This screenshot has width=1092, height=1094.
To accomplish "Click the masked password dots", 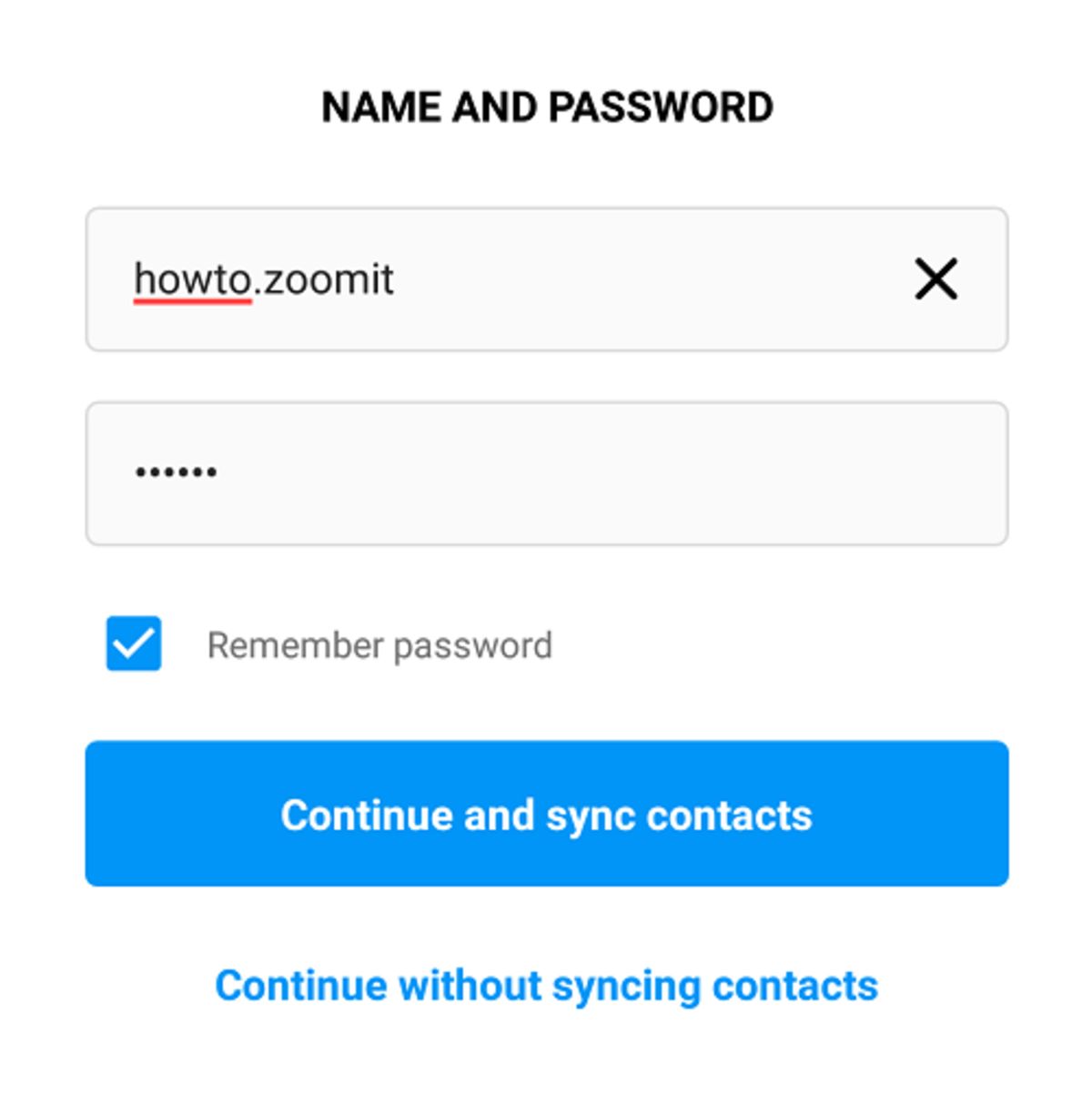I will coord(177,471).
